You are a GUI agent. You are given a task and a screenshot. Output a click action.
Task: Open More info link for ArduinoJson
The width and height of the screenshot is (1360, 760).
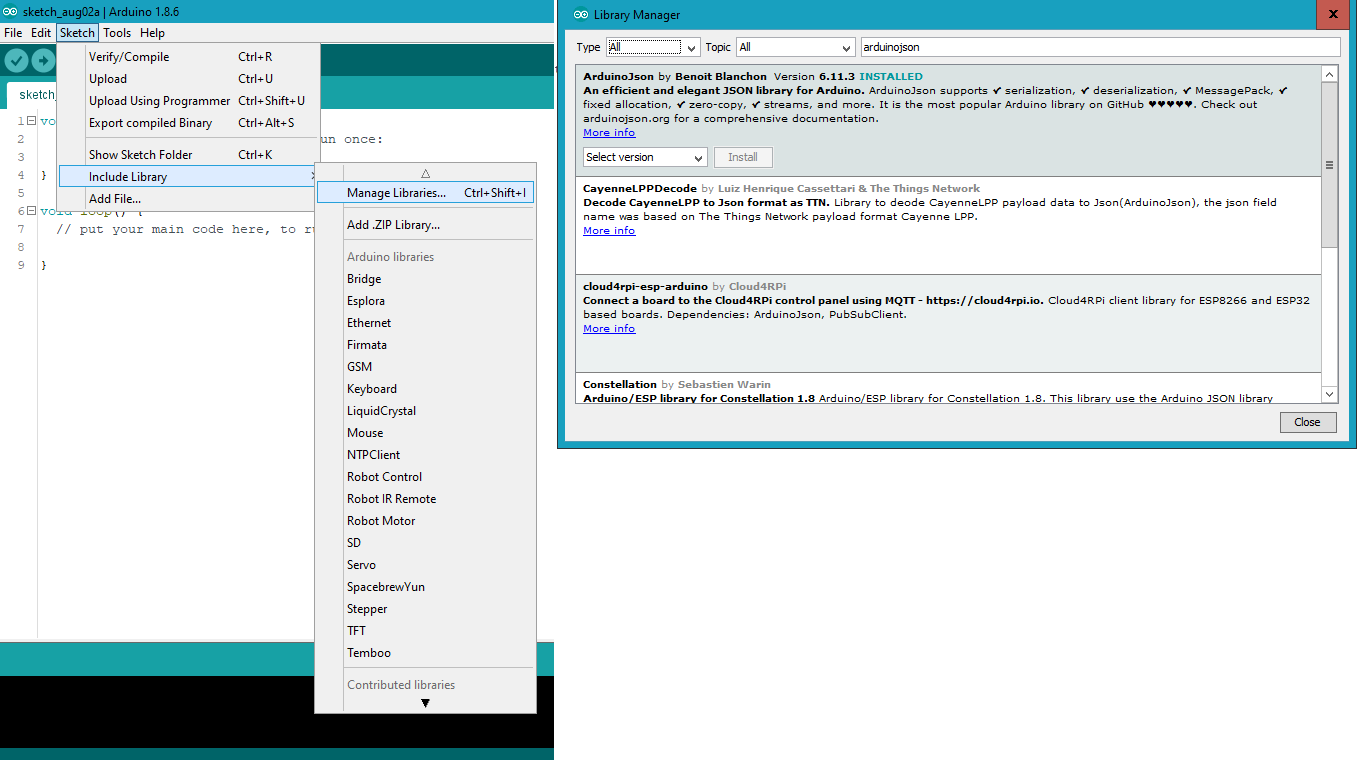609,132
